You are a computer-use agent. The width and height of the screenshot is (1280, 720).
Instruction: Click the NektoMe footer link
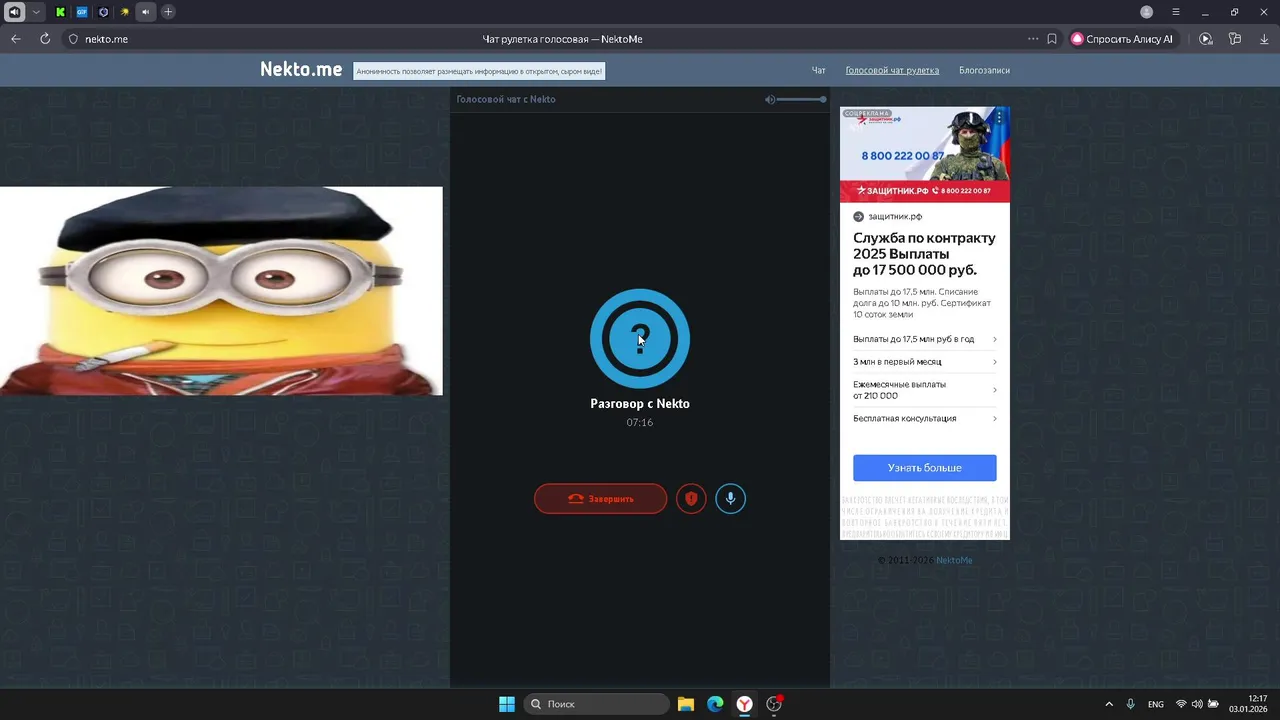(954, 560)
